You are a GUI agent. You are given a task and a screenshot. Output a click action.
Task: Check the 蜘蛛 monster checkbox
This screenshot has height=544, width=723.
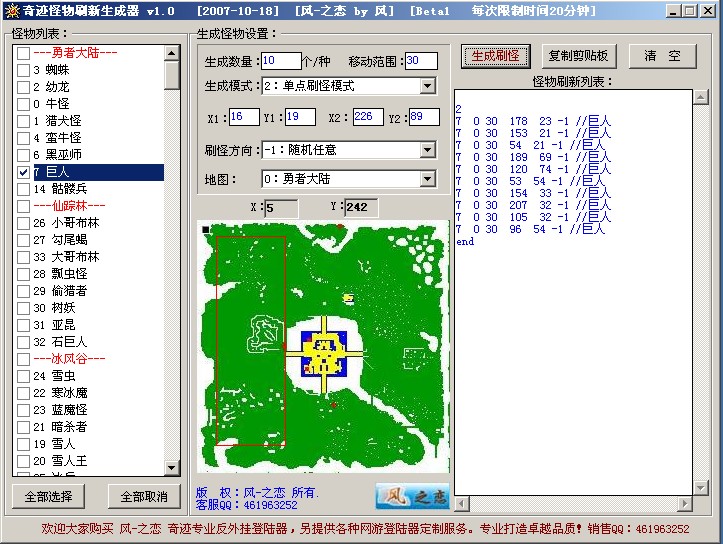[23, 70]
